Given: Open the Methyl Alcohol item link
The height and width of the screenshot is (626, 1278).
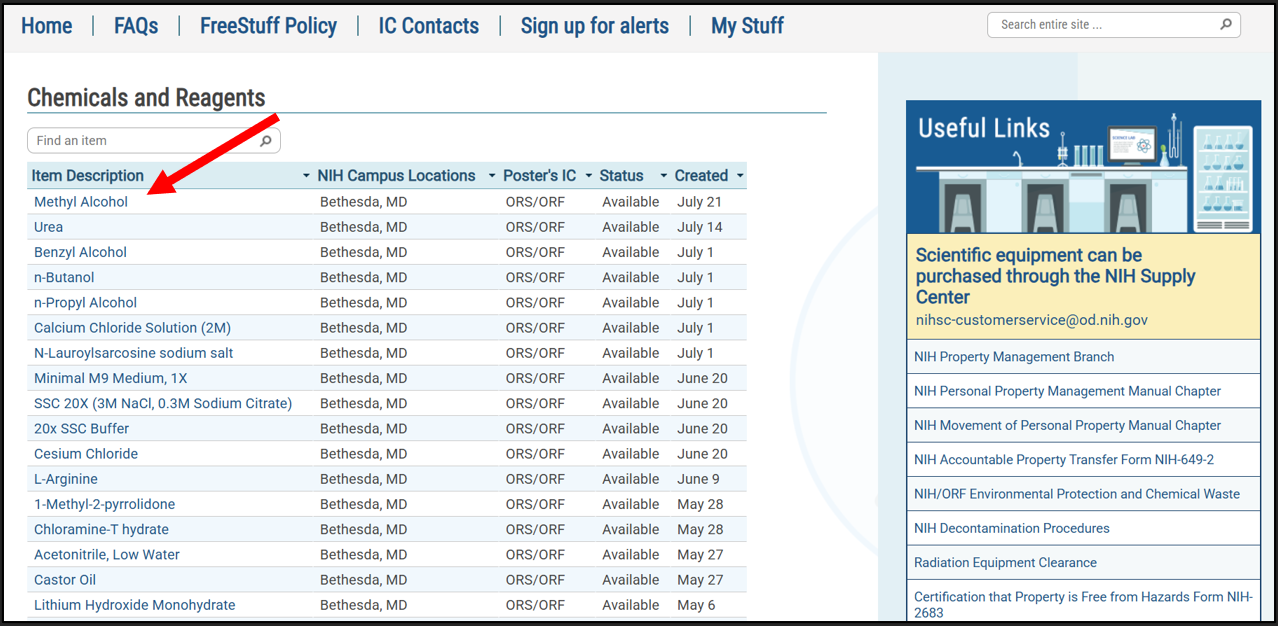Looking at the screenshot, I should [x=81, y=202].
